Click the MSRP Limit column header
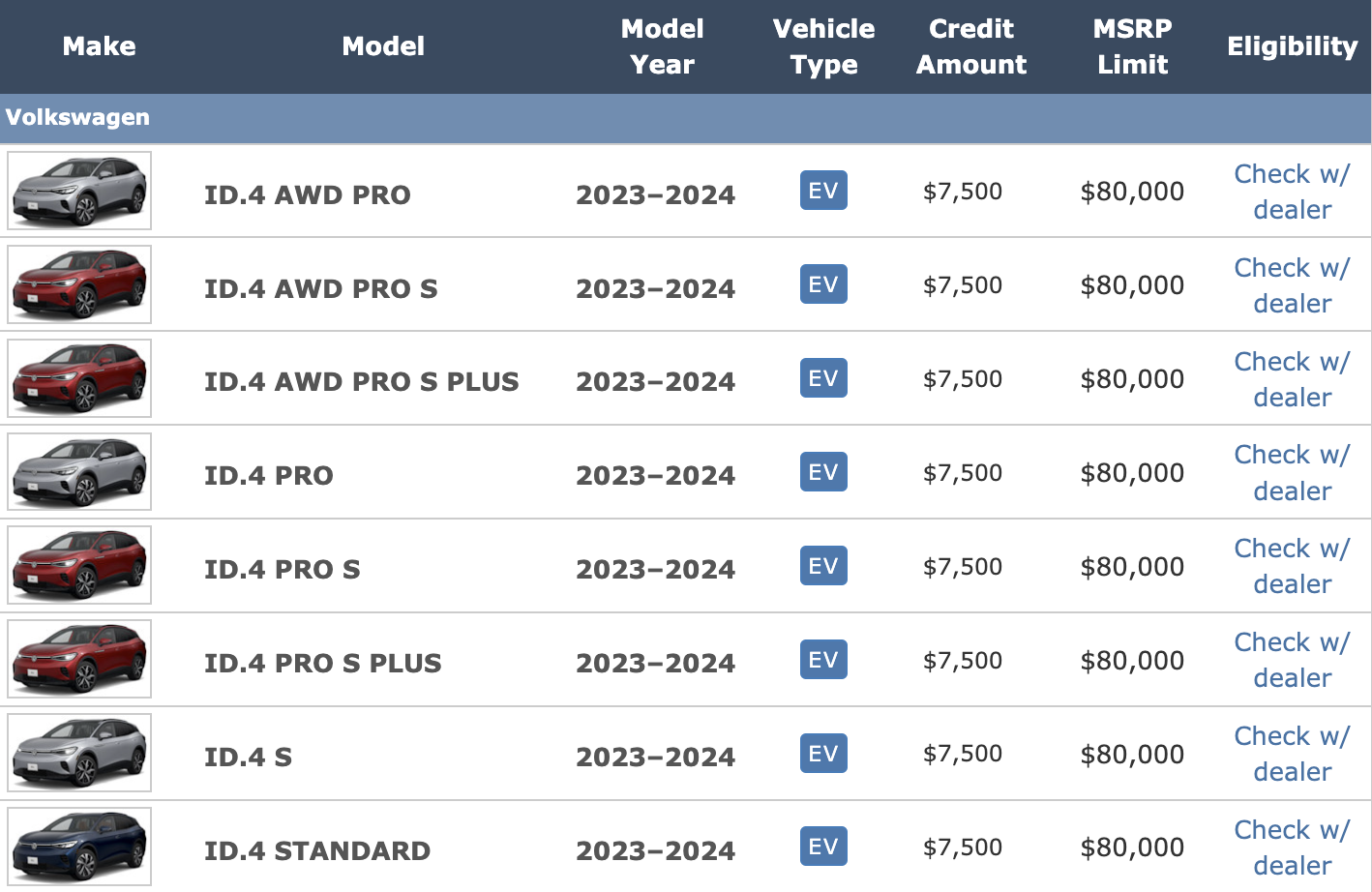The width and height of the screenshot is (1372, 892). (1132, 46)
